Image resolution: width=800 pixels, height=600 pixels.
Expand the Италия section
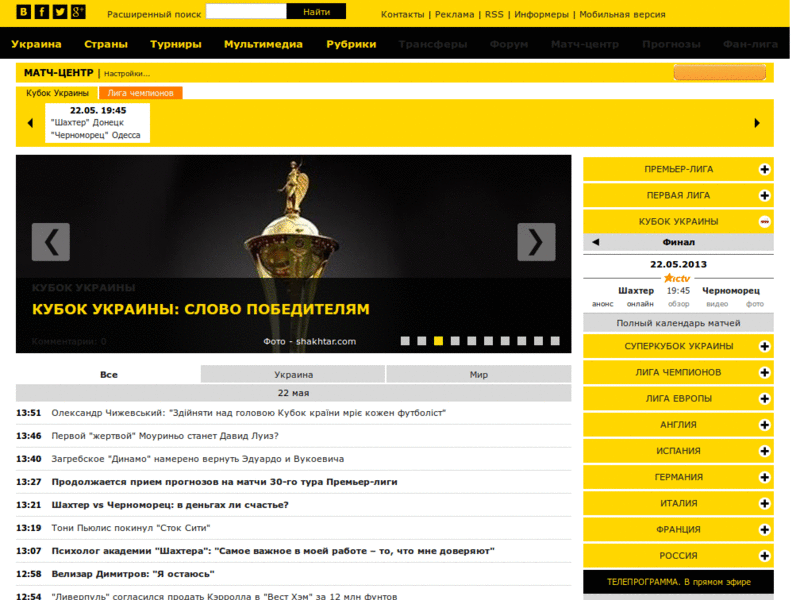764,504
